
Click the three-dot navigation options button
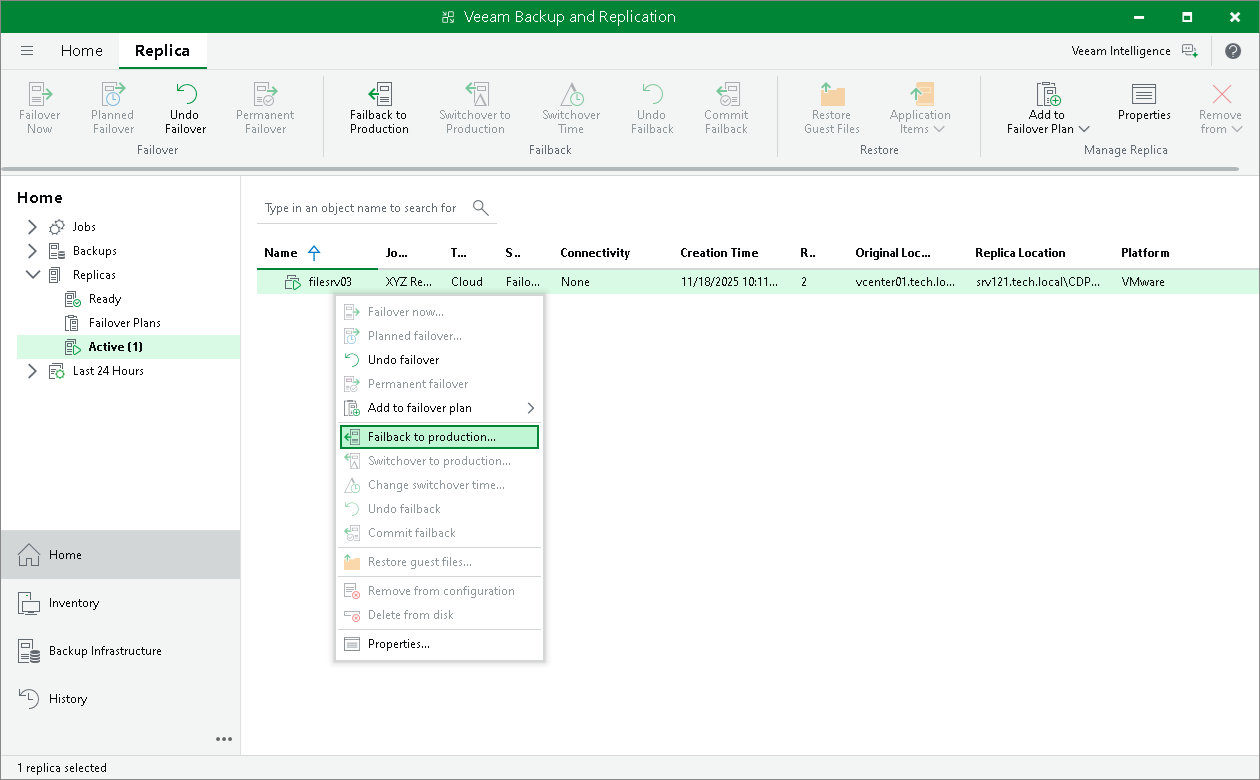click(x=224, y=740)
